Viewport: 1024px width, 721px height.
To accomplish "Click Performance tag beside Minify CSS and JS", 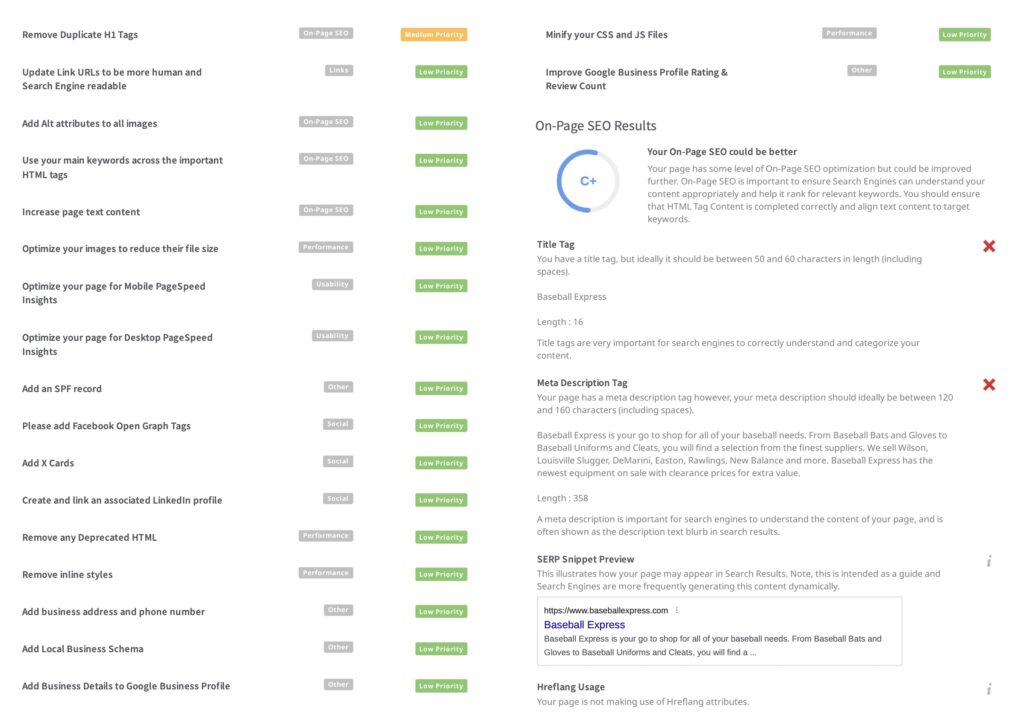I will point(849,33).
